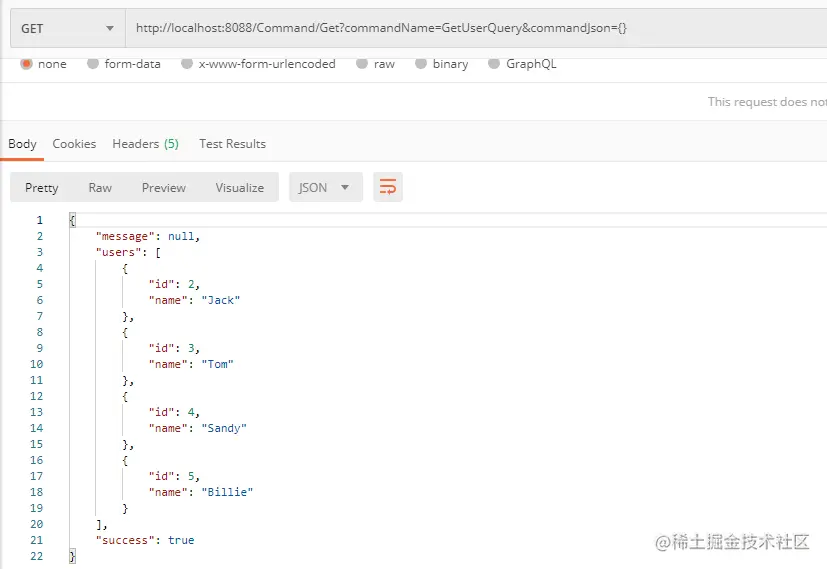Click the "message": null line
Screen dimensions: 827x569
pyautogui.click(x=148, y=236)
